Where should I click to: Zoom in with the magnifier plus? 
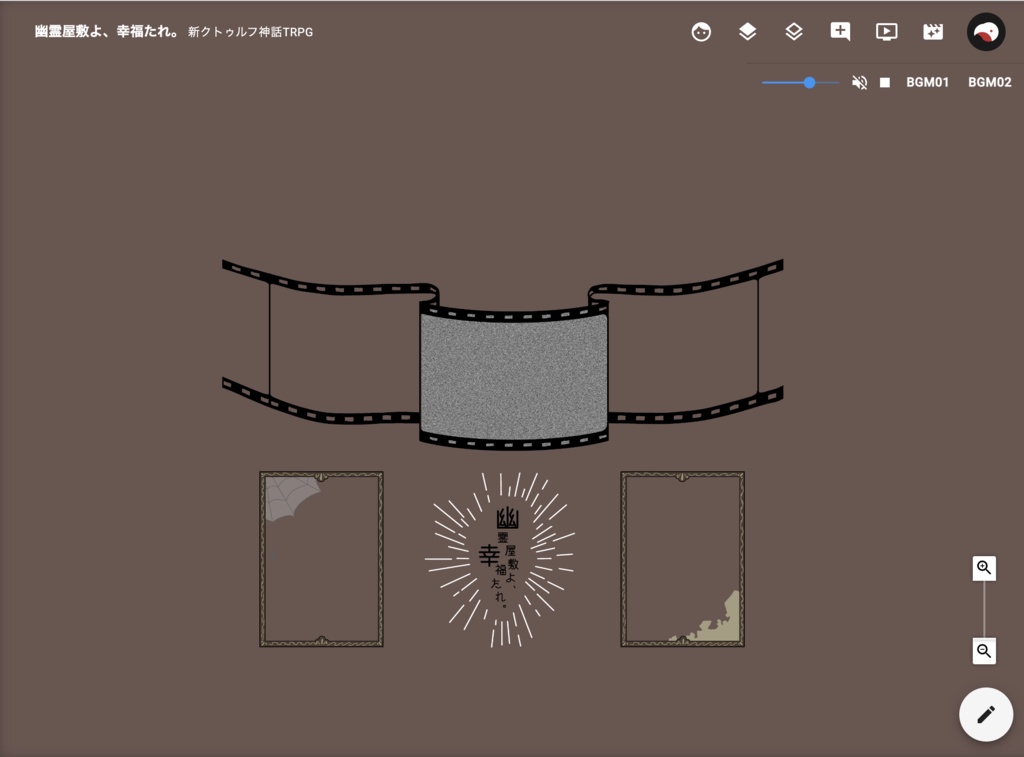click(984, 568)
